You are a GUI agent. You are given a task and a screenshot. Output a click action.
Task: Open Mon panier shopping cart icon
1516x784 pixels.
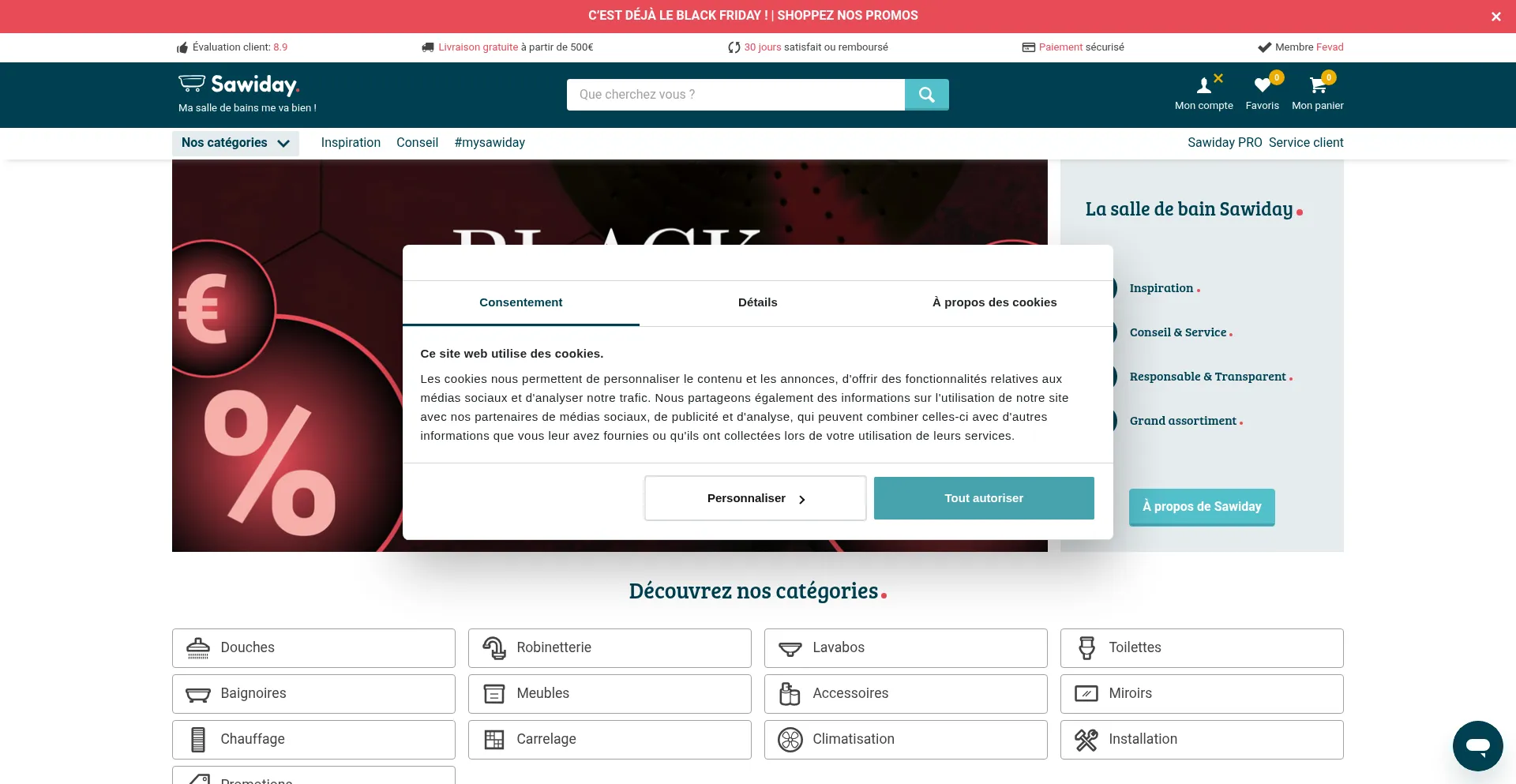1317,85
